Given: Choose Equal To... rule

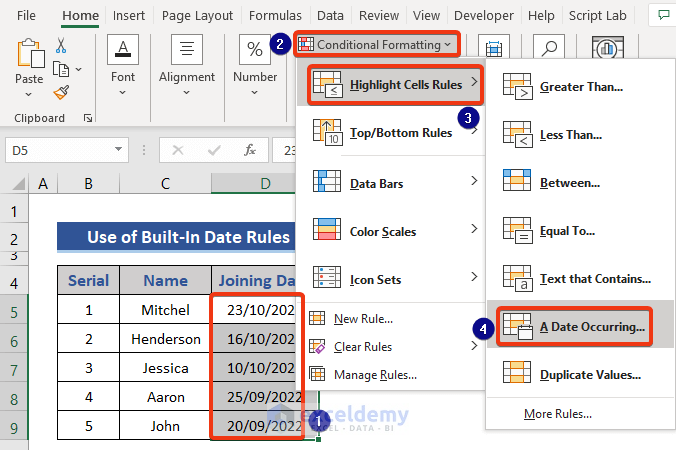Looking at the screenshot, I should pyautogui.click(x=580, y=231).
